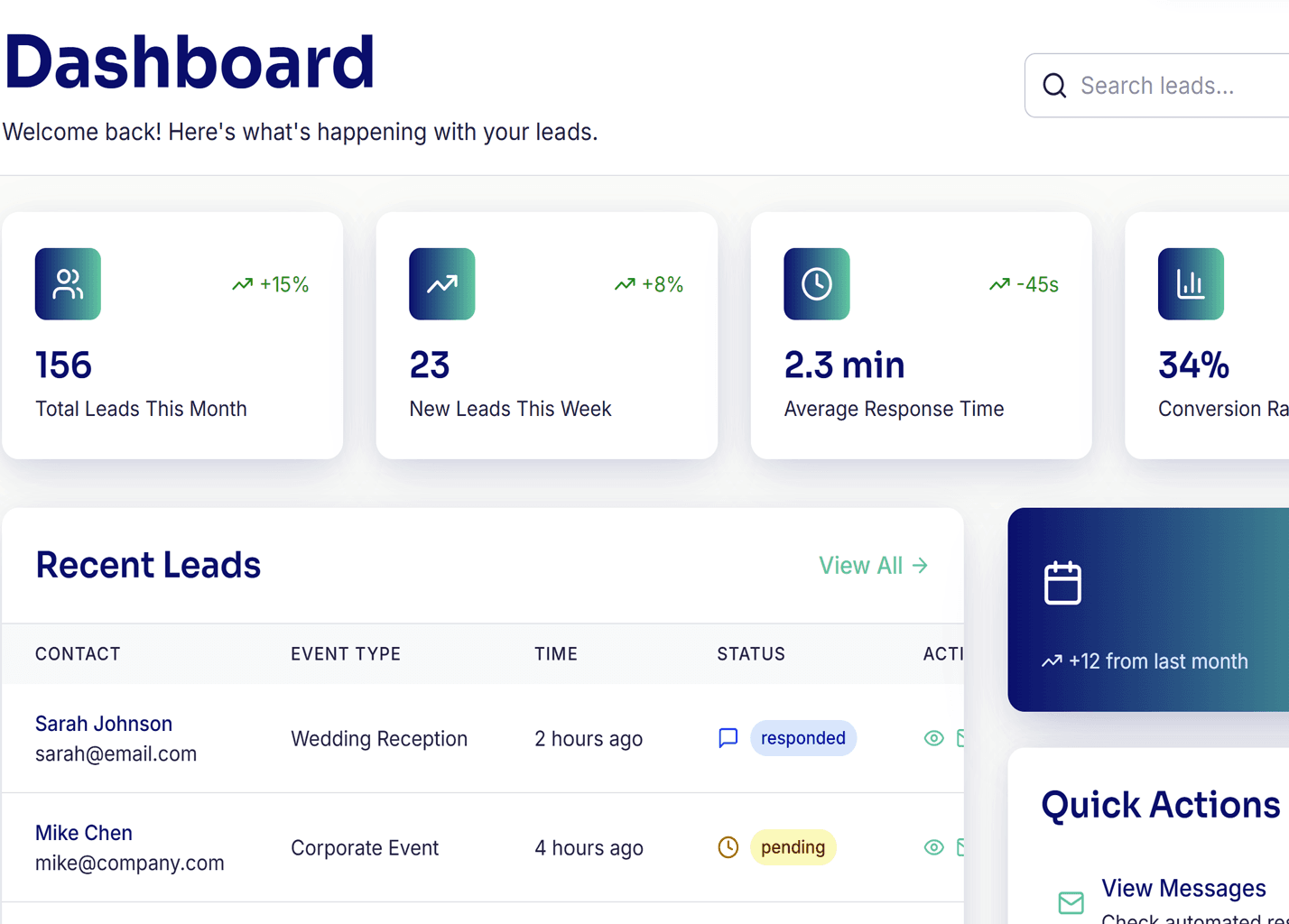Click mike@company.com email address
This screenshot has height=924, width=1289.
point(129,863)
